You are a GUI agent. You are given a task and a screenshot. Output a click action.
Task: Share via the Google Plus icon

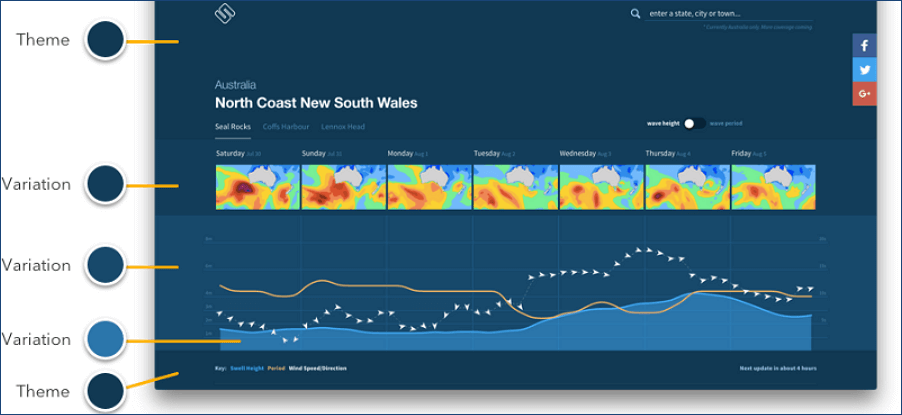865,94
